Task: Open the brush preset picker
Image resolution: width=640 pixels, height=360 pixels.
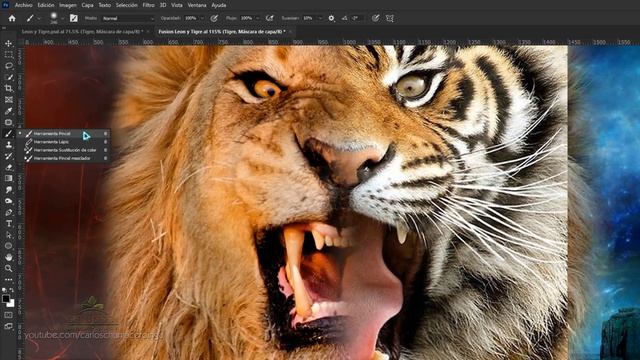Action: coord(53,18)
